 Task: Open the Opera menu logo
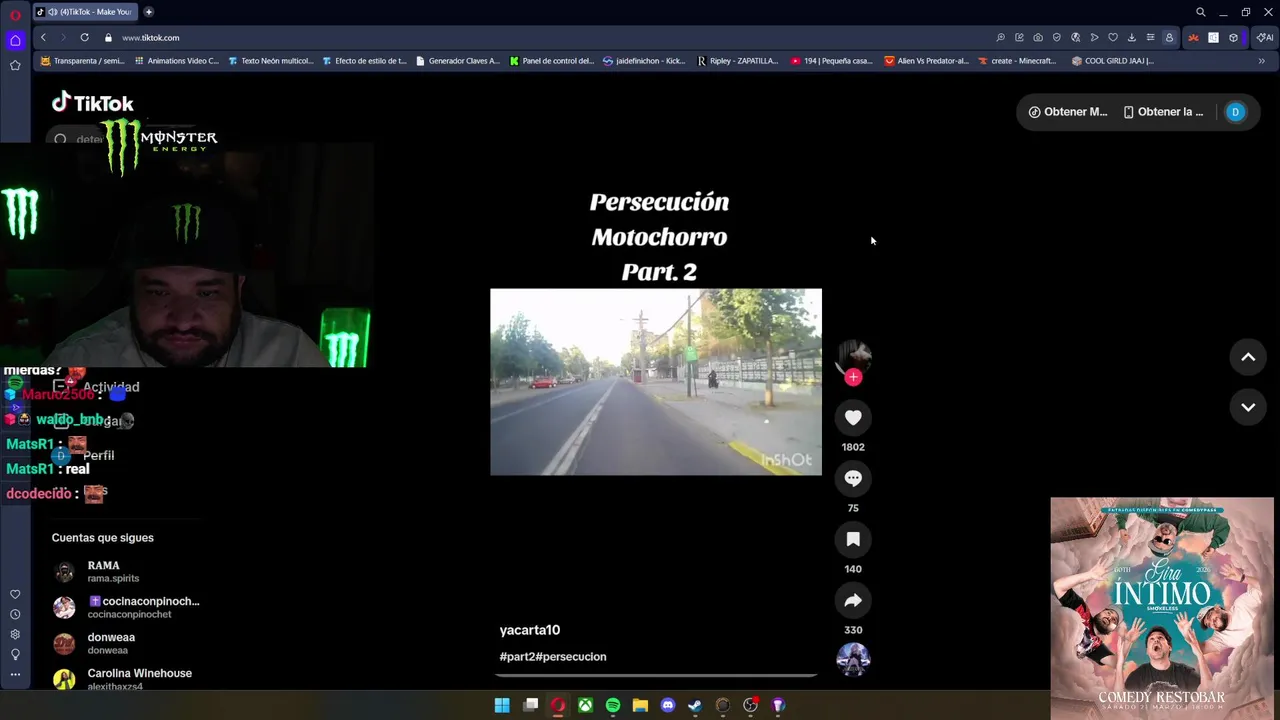[x=15, y=14]
